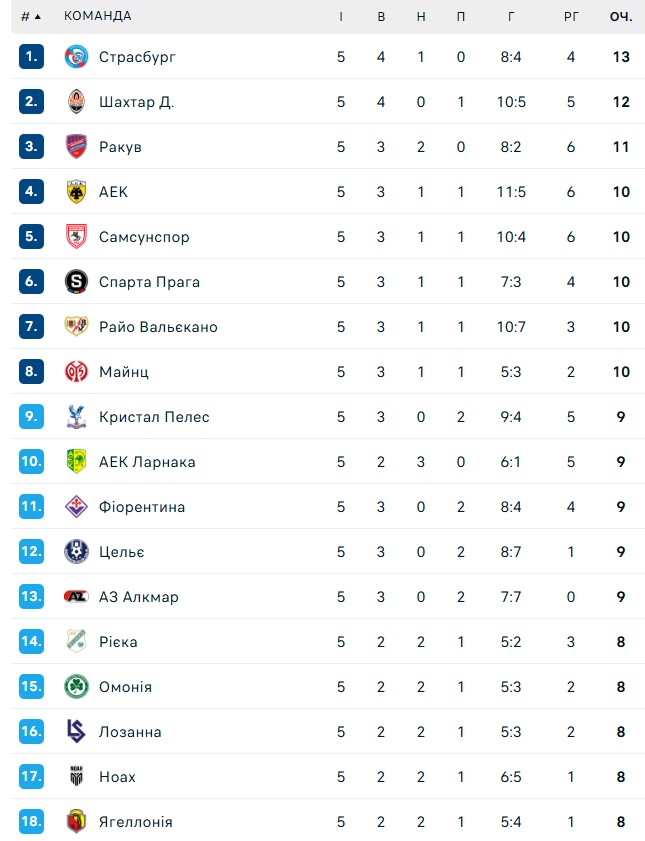Click the Lausanne club logo
This screenshot has width=645, height=841.
point(76,732)
